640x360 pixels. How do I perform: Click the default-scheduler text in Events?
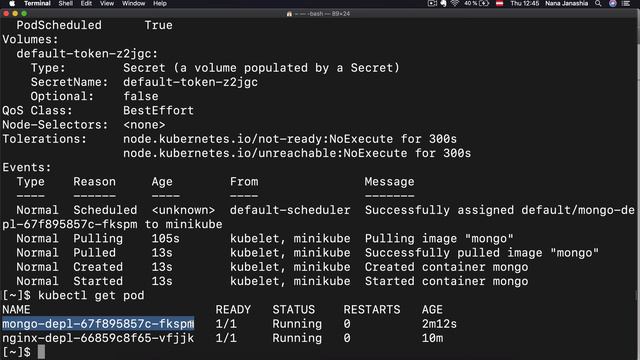290,210
